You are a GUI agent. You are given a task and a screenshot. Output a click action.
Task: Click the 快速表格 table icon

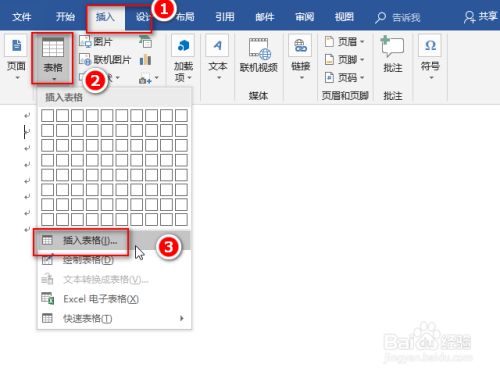[x=47, y=318]
